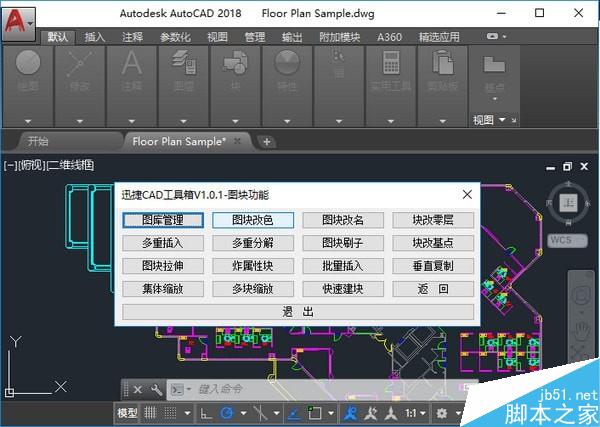Open the [二维线框] visual style label

[x=70, y=165]
